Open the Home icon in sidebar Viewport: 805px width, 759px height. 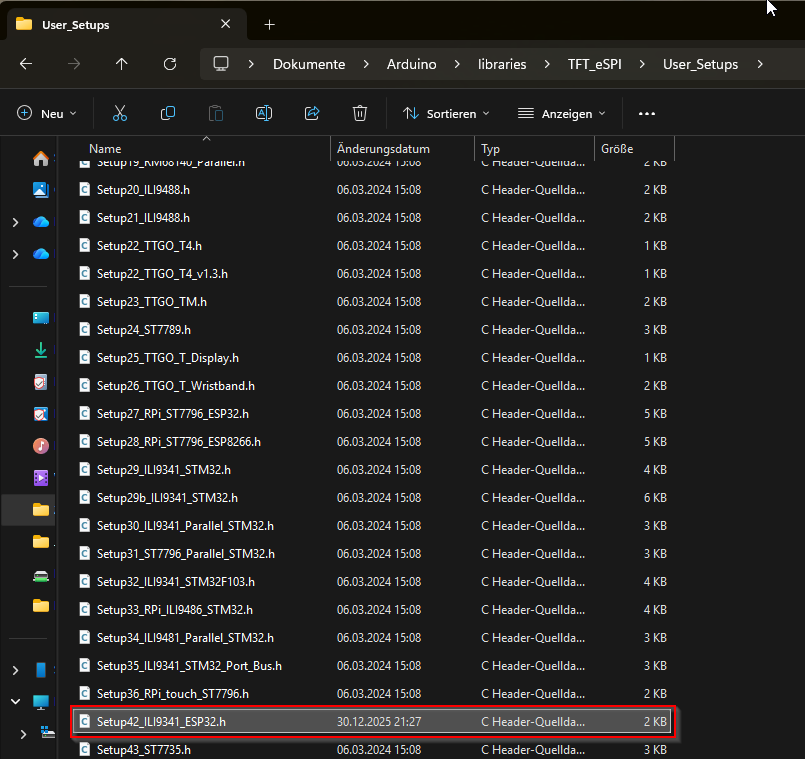(x=41, y=159)
